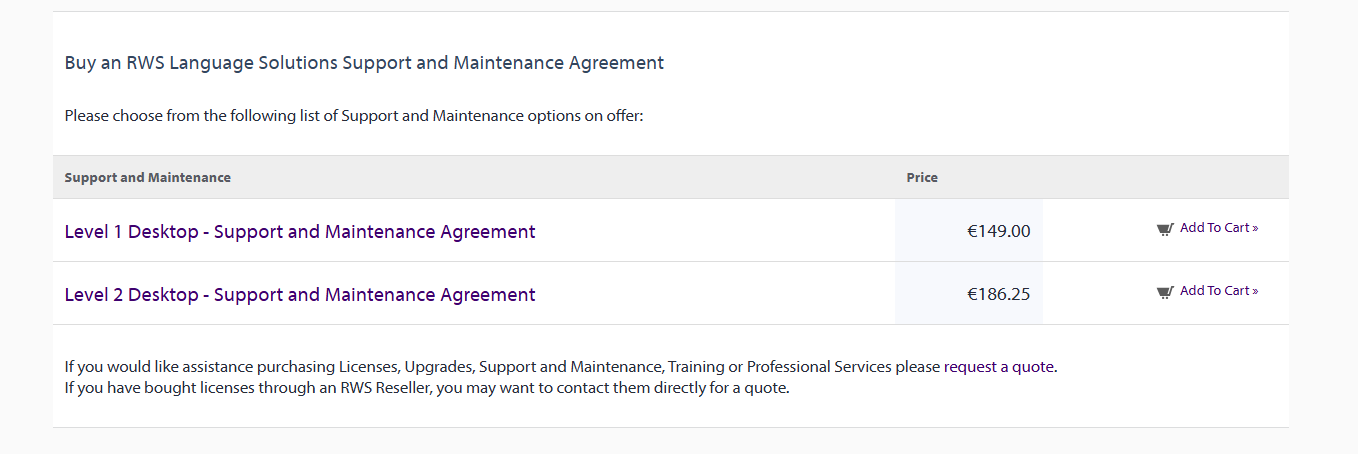
Task: Click the cart icon for Level 2 Desktop
Action: [1164, 292]
